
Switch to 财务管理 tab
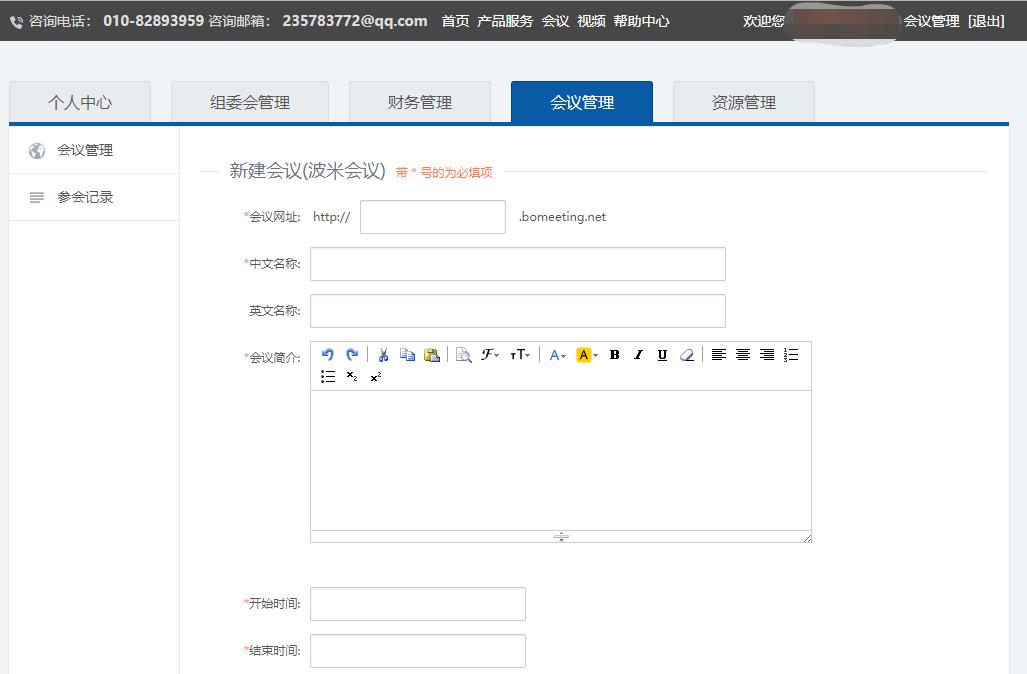(x=420, y=102)
